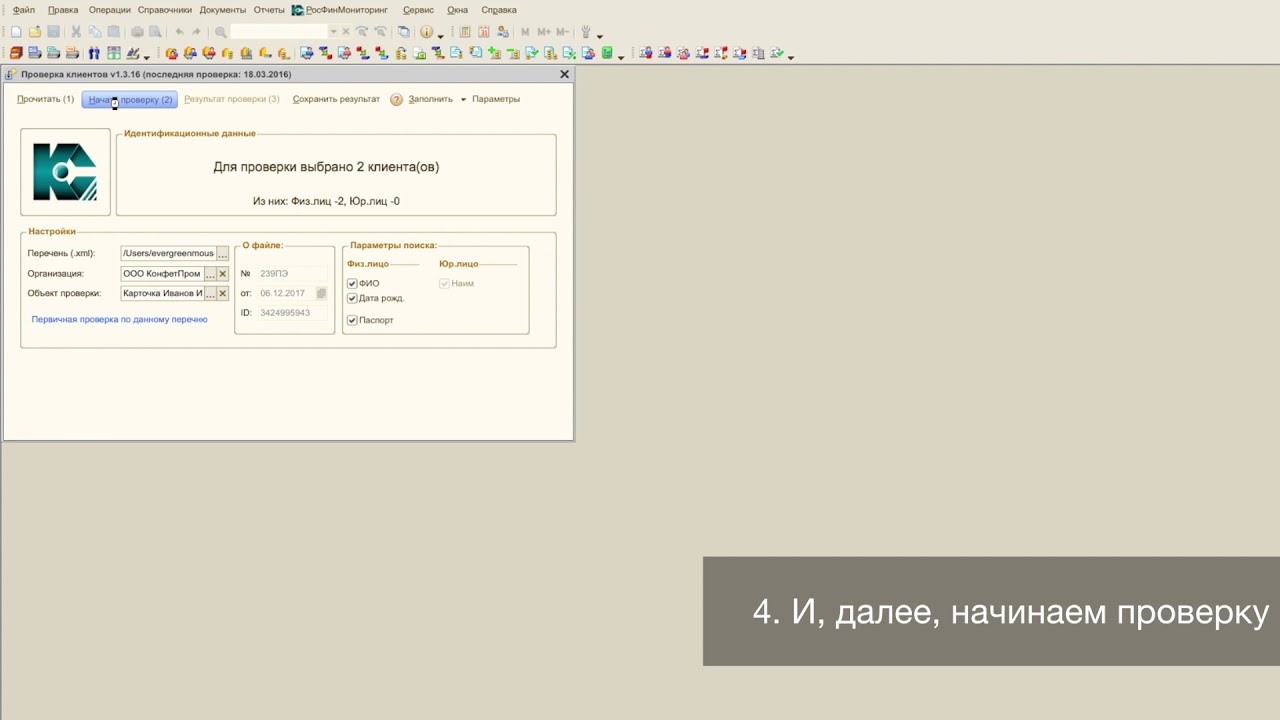
Task: Click Результат проверки (3) button
Action: click(232, 100)
